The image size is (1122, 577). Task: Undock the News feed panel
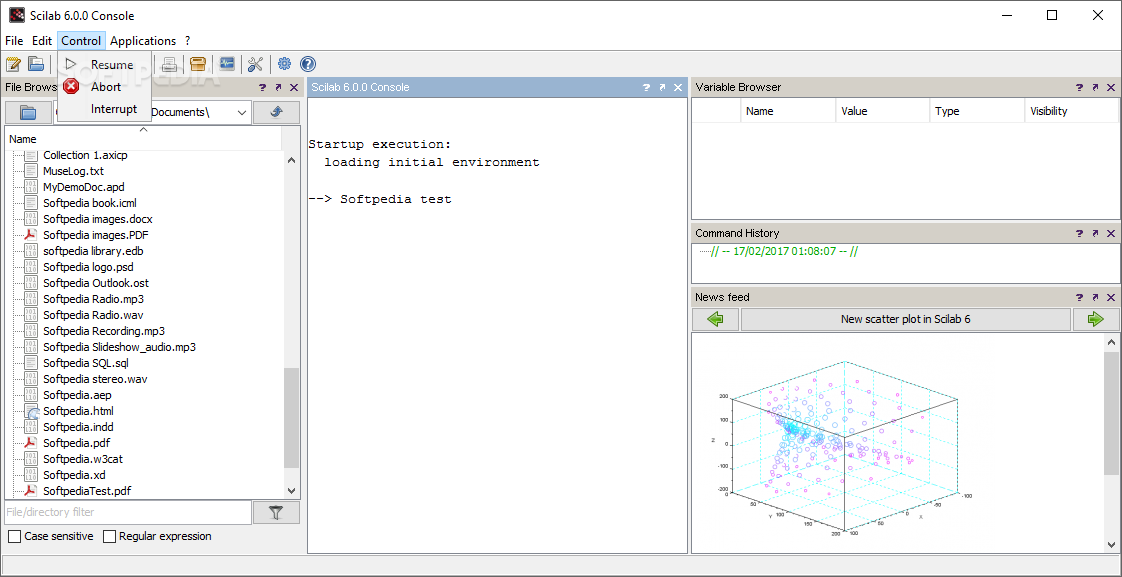(x=1096, y=297)
